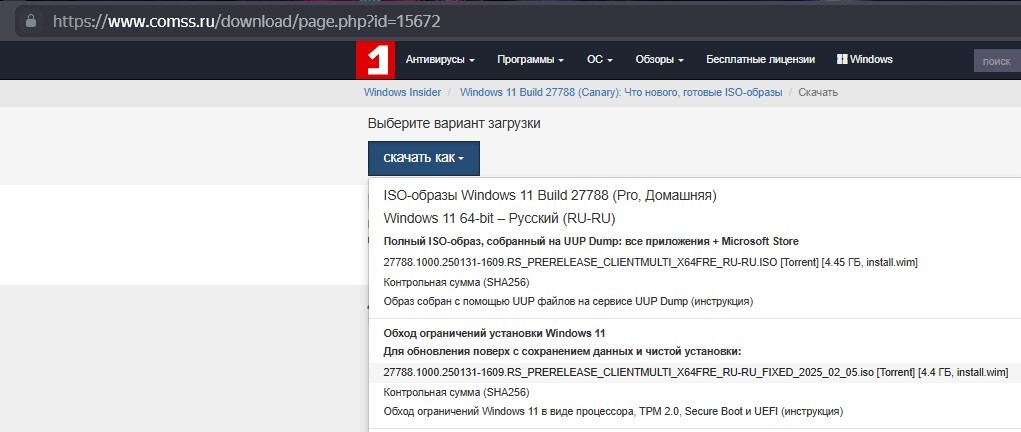Toggle the скачать как dropdown button
Image resolution: width=1021 pixels, height=432 pixels.
point(424,158)
